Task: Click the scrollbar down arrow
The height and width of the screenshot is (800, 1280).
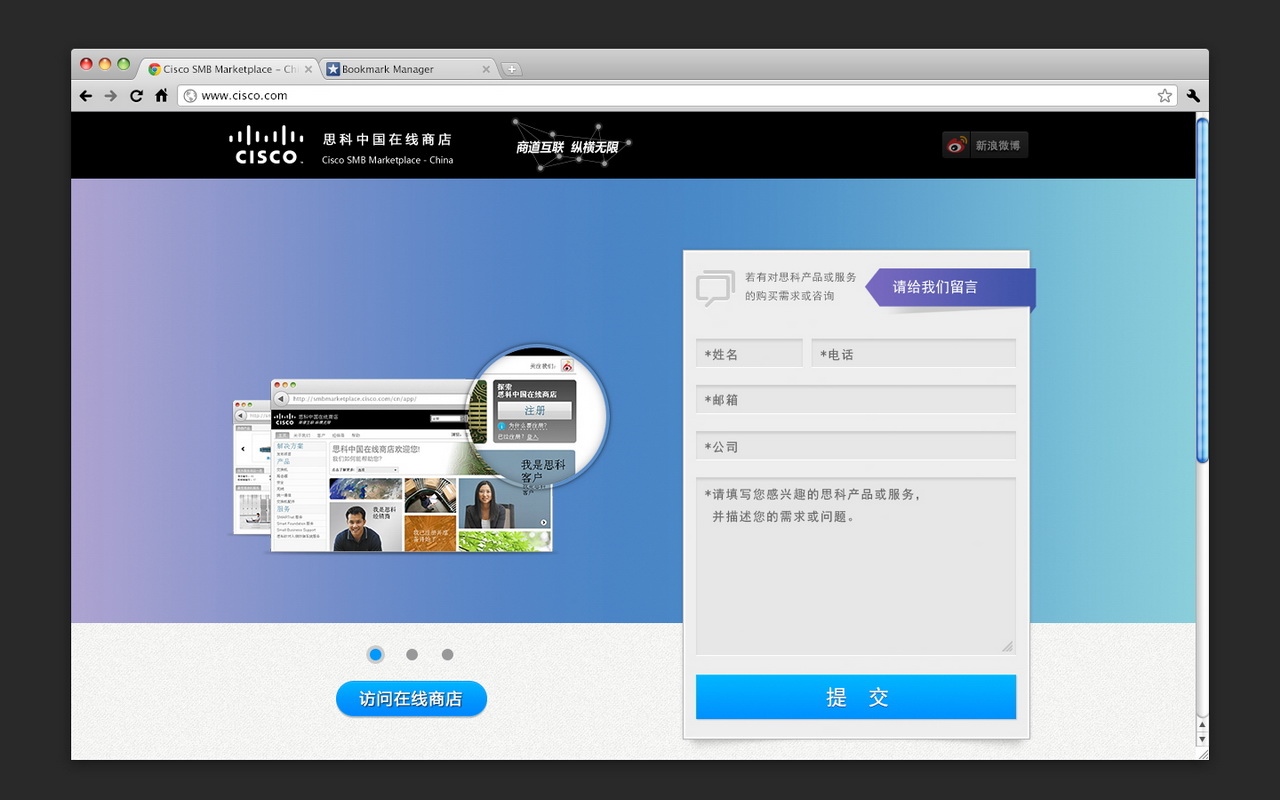Action: tap(1202, 739)
